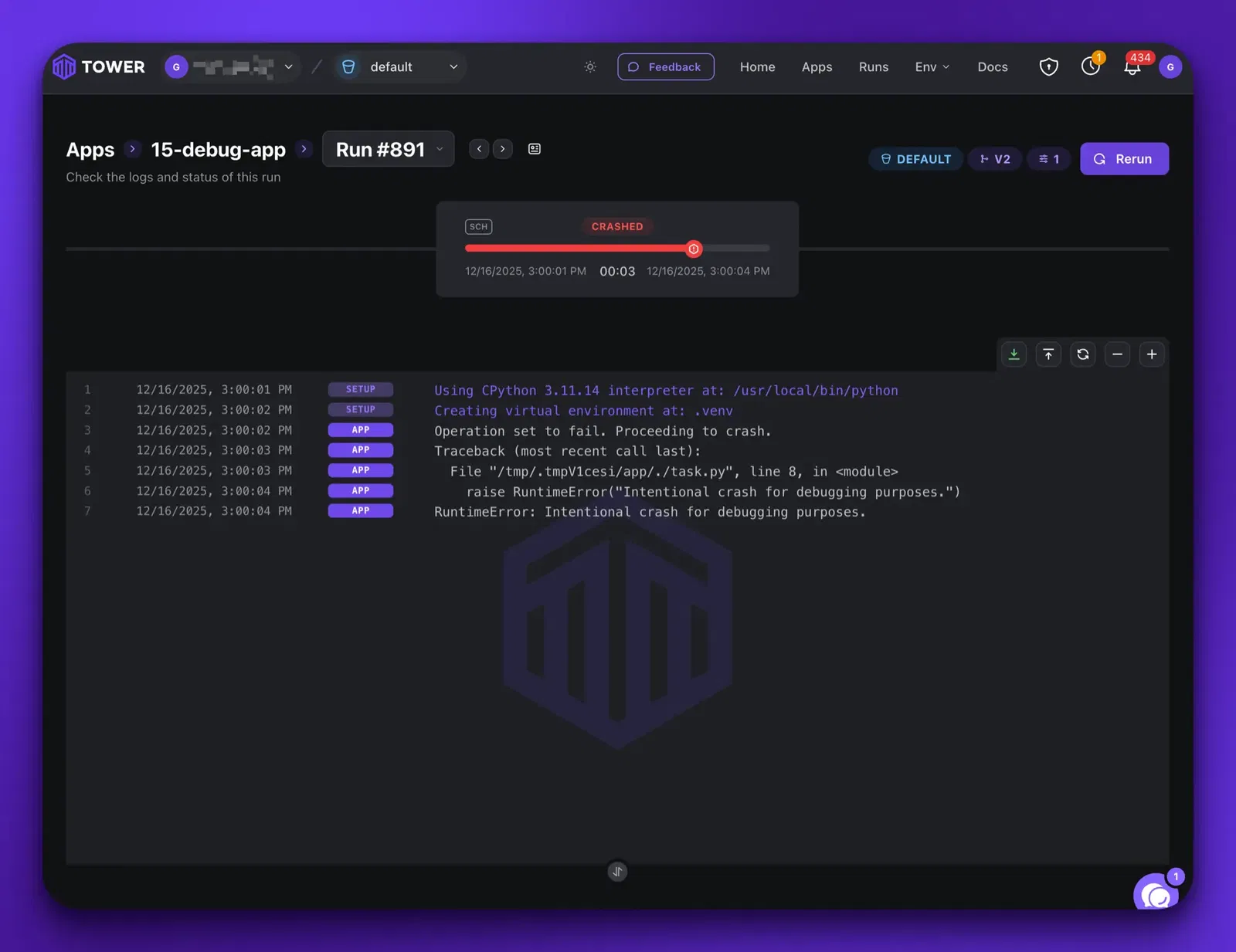Click the Feedback button
The width and height of the screenshot is (1236, 952).
[x=665, y=67]
